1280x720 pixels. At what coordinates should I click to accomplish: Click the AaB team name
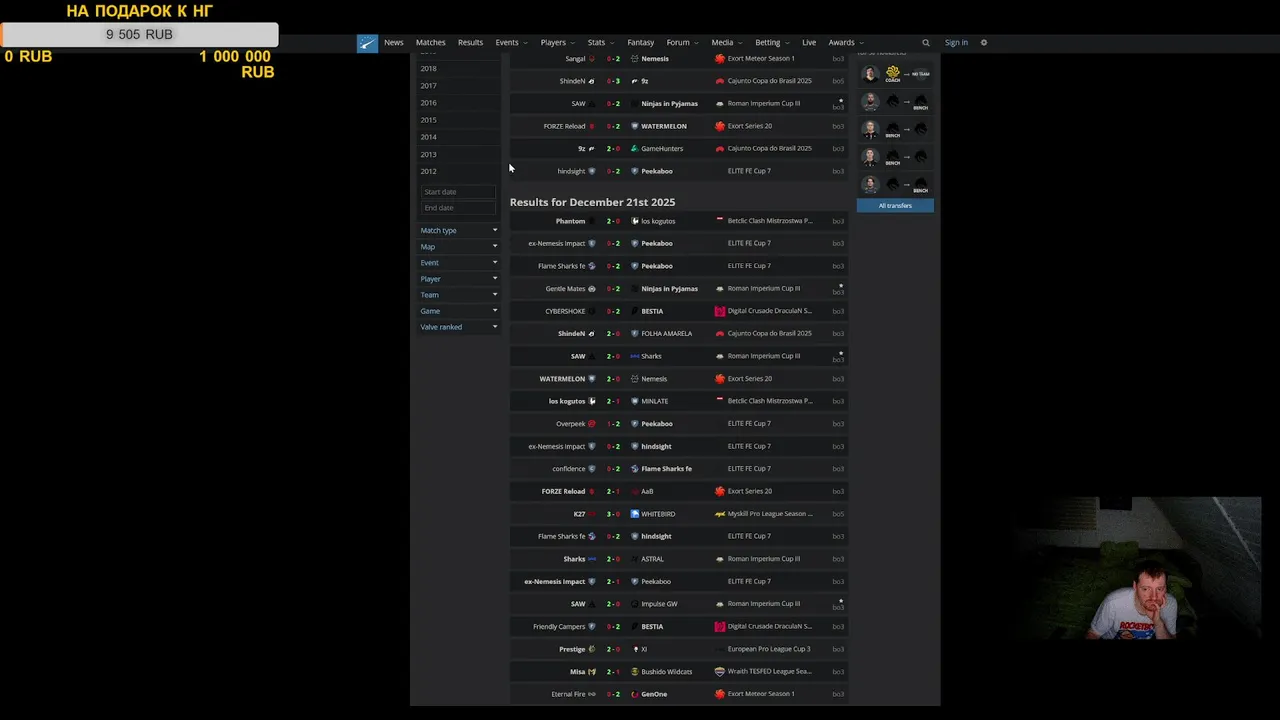pyautogui.click(x=647, y=491)
